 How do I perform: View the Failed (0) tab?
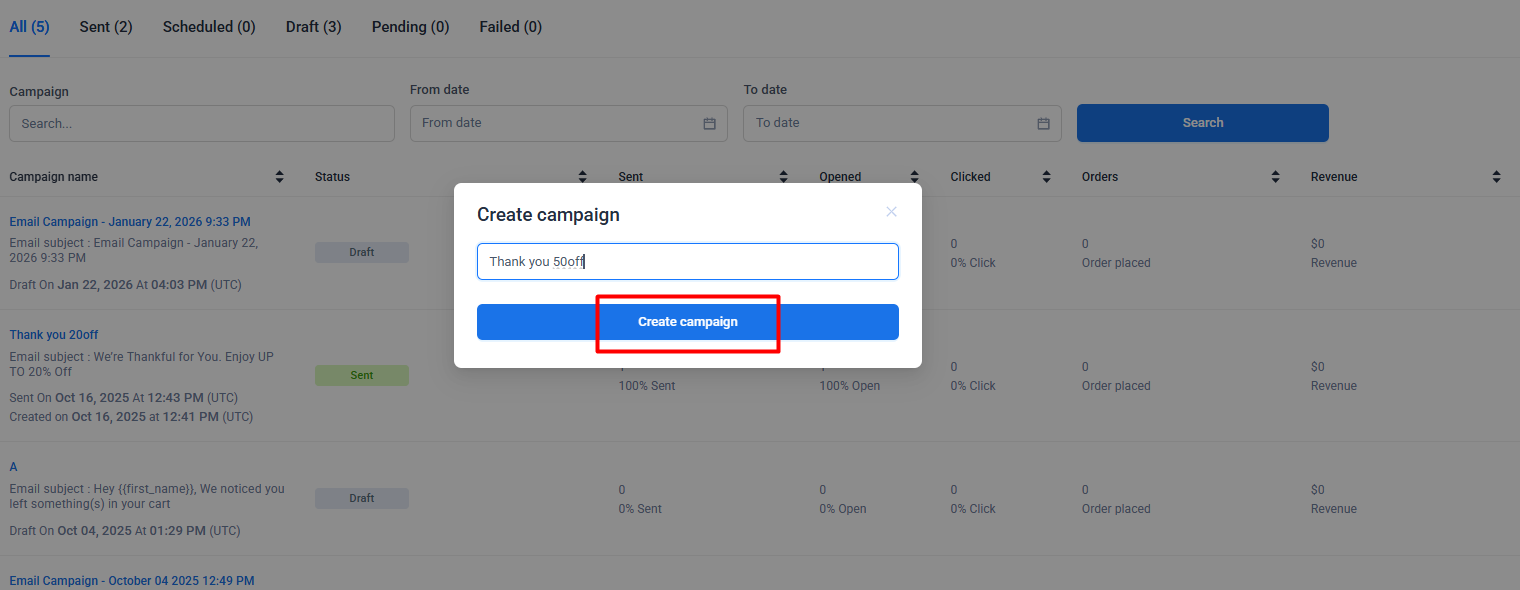coord(510,27)
